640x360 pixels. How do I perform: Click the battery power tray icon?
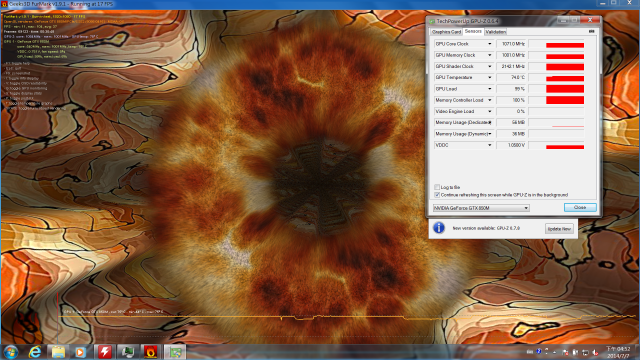575,352
